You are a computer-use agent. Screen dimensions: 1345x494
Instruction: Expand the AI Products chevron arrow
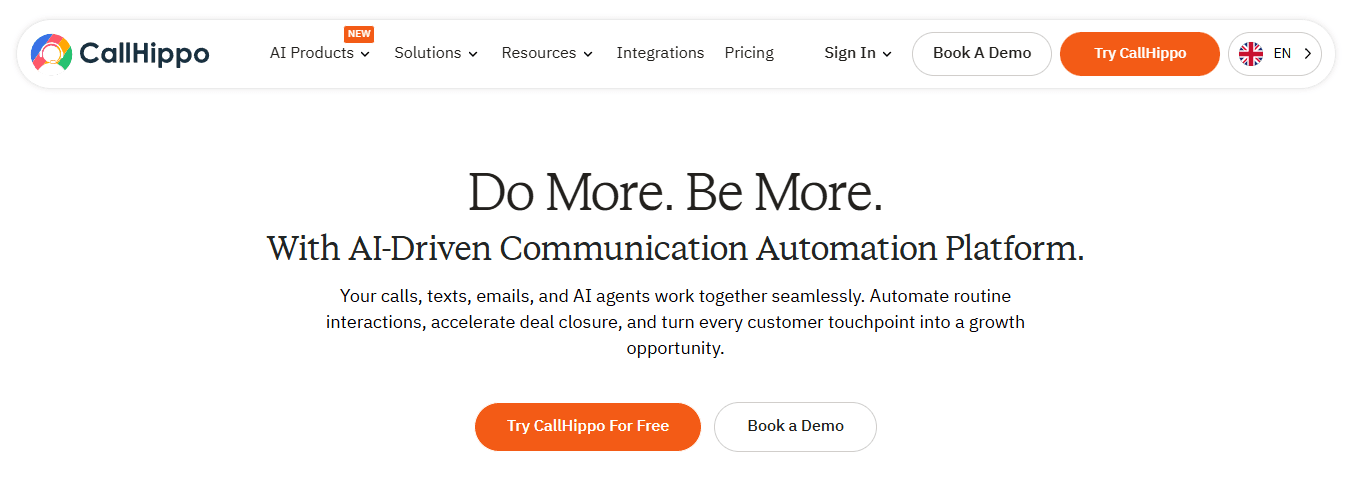(x=365, y=54)
